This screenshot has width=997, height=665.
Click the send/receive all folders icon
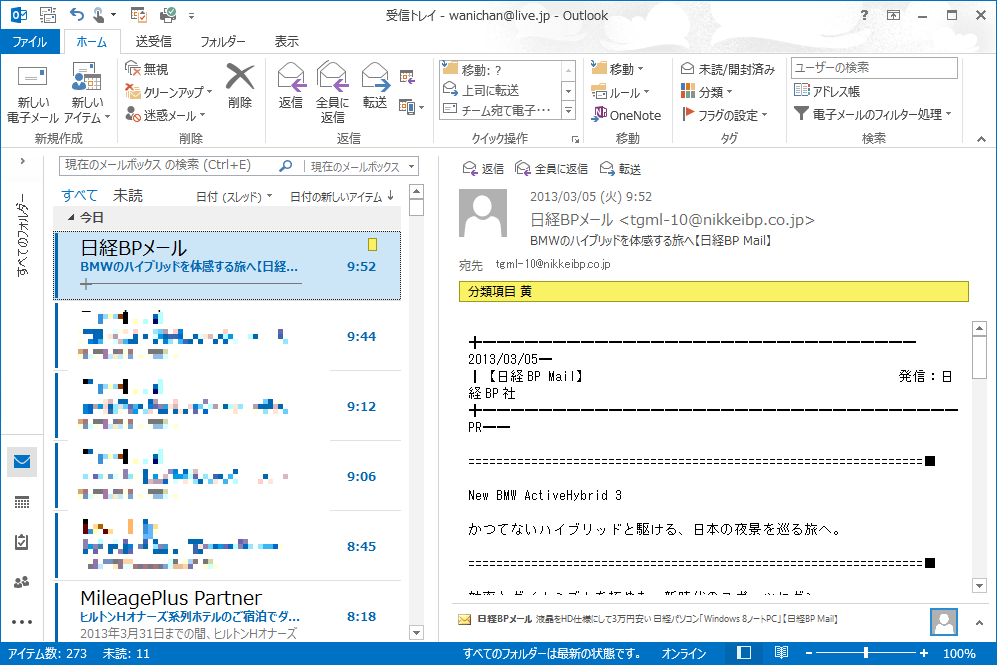(48, 14)
